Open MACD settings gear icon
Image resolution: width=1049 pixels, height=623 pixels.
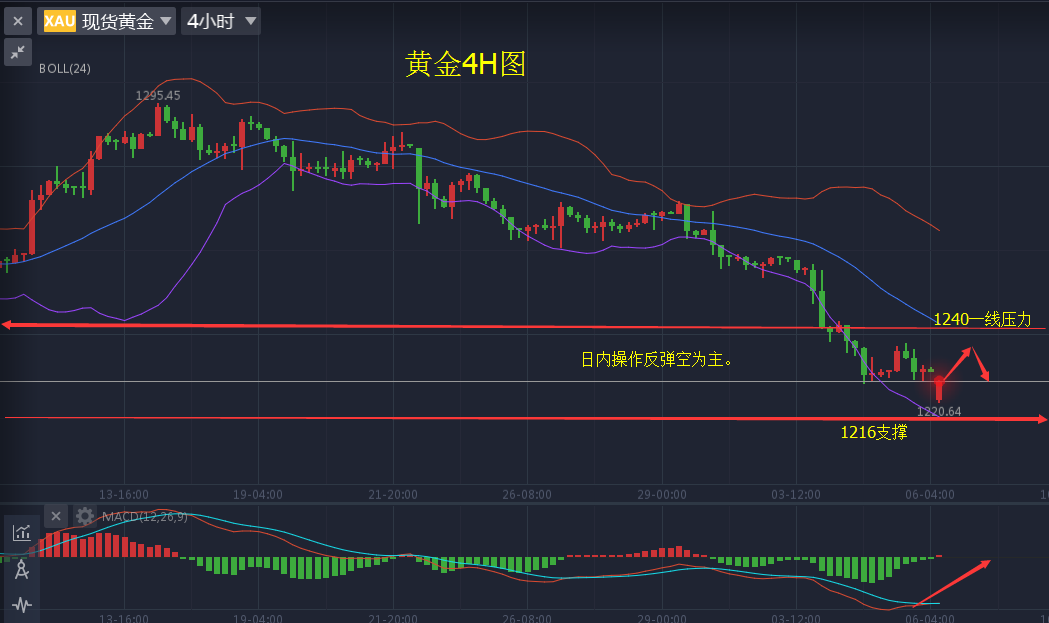(x=85, y=516)
